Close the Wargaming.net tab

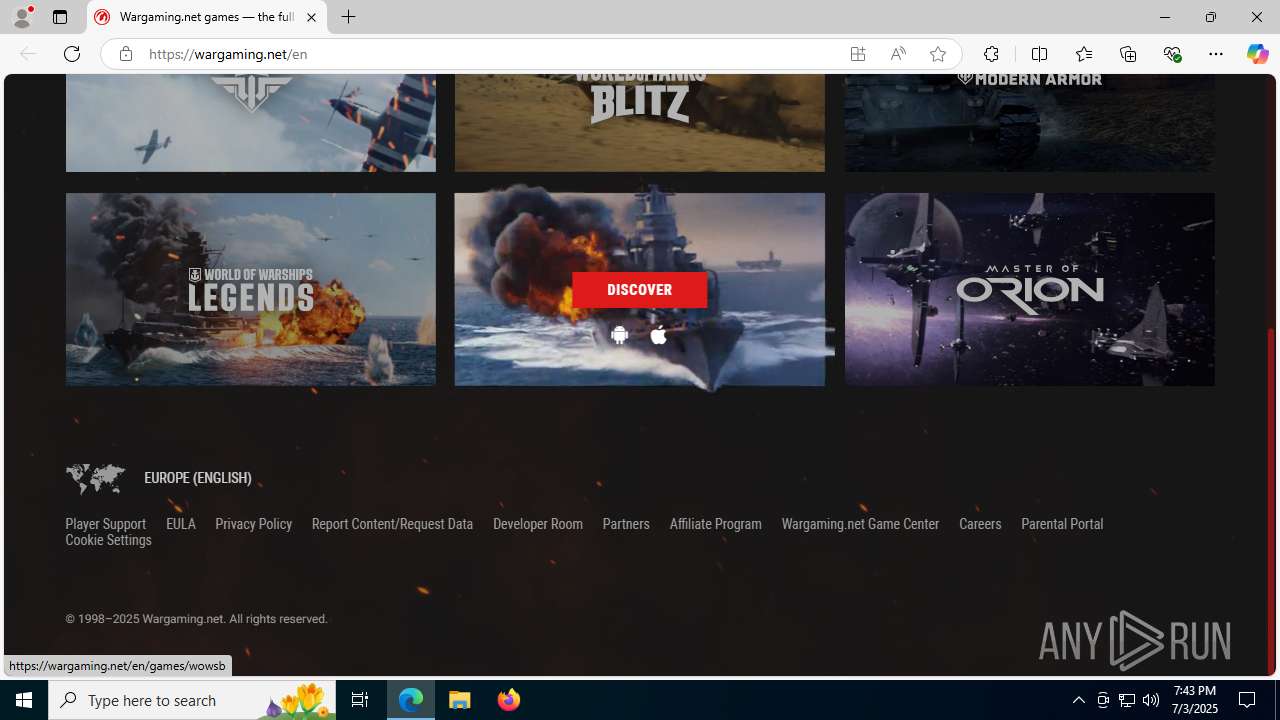(311, 17)
